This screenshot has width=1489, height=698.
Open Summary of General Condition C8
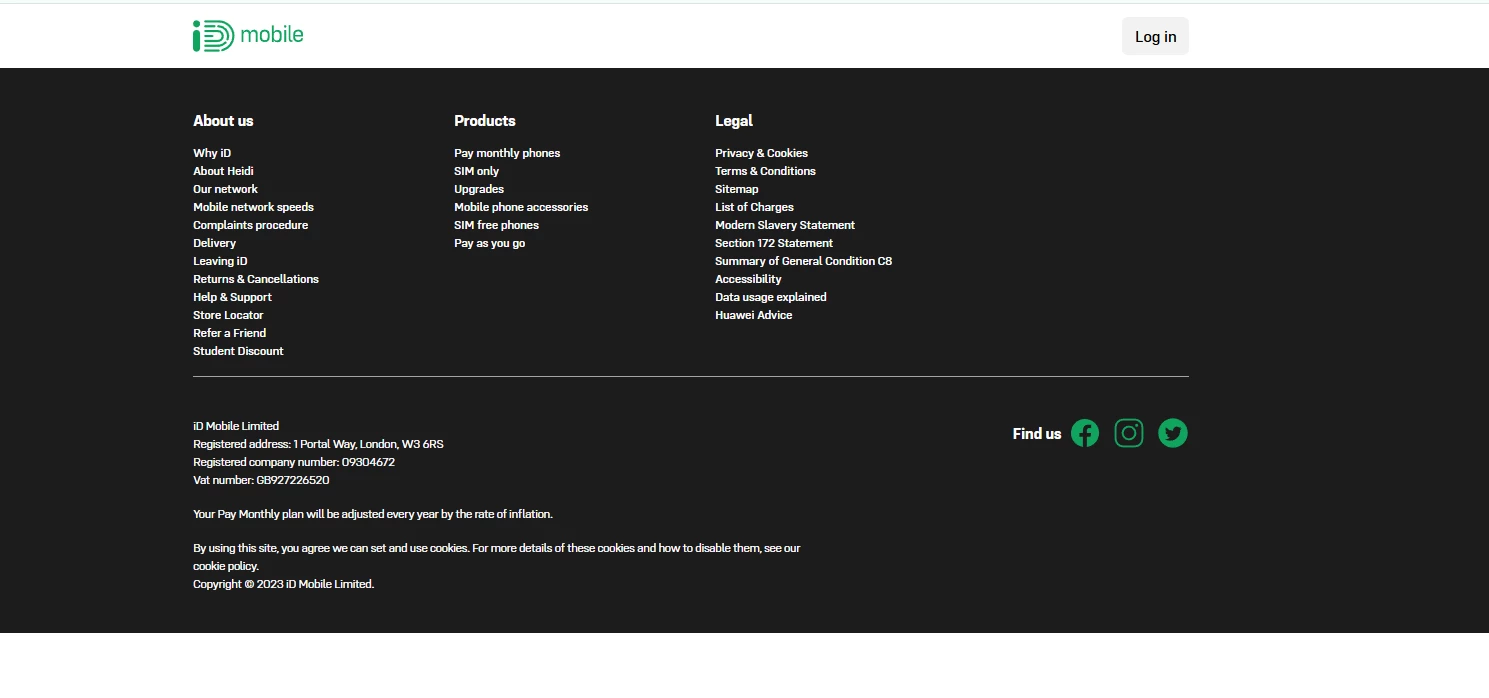803,261
